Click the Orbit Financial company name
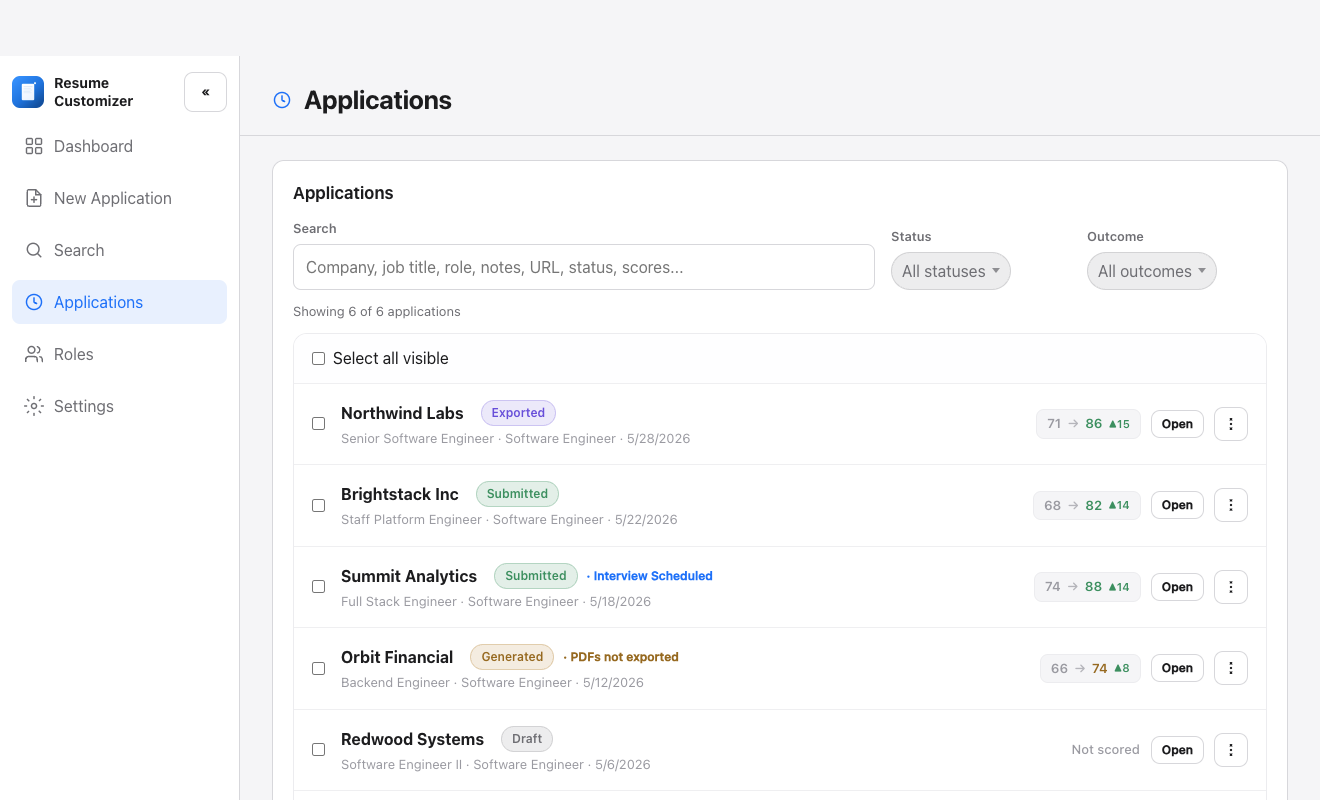 [x=397, y=657]
